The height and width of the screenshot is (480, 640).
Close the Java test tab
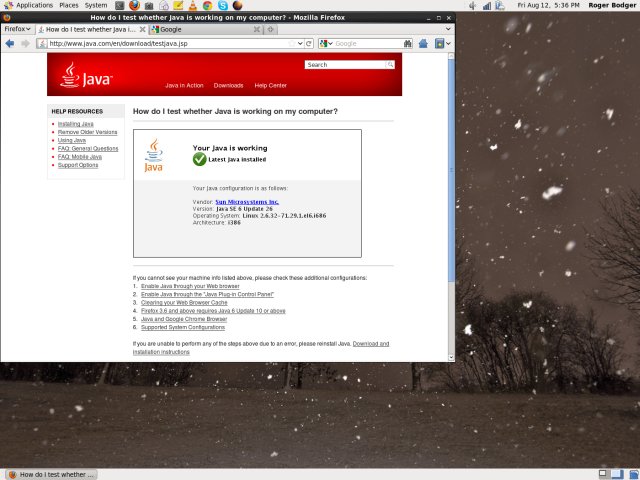[x=142, y=29]
